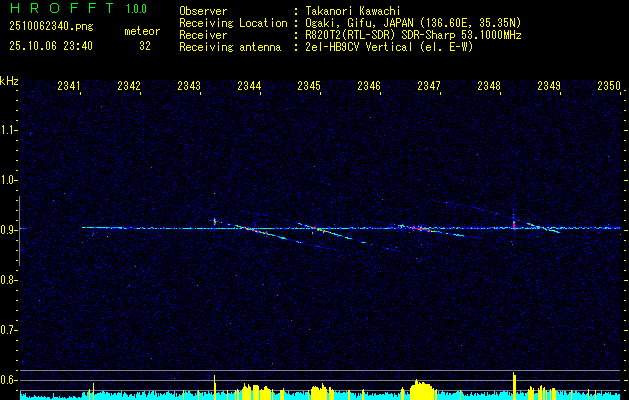Click the 2344 time axis marker
This screenshot has width=629, height=400.
tap(249, 85)
